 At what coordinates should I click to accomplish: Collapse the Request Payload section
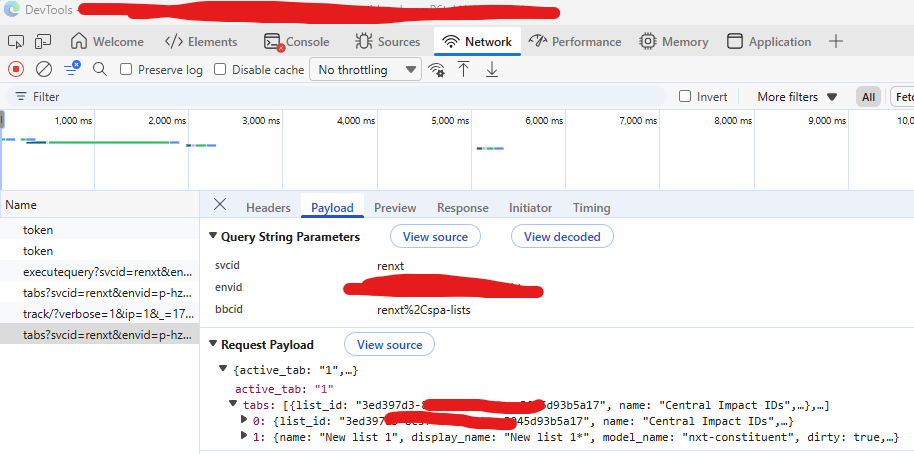point(213,344)
